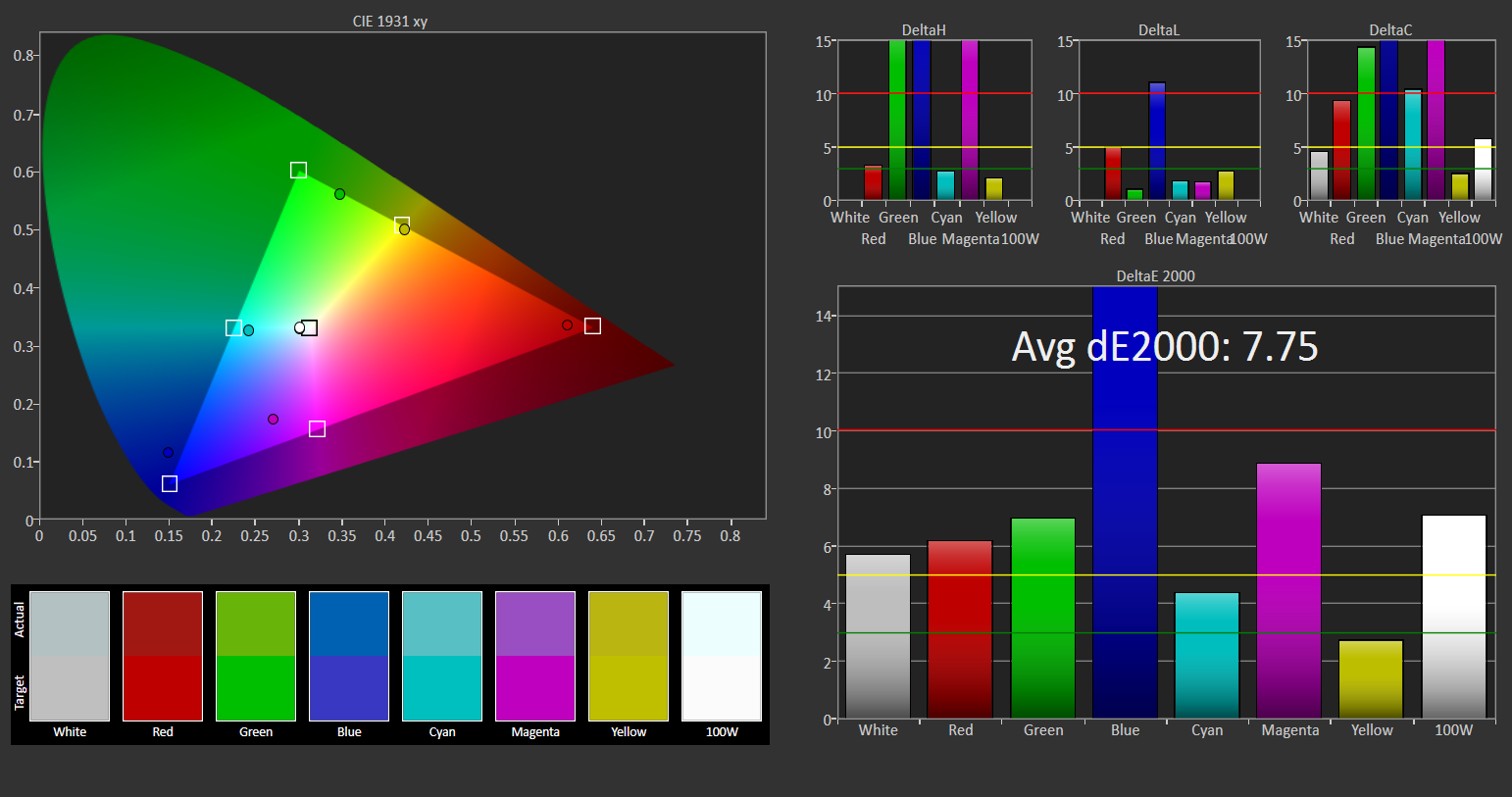
Task: Click the DeltaH chart title
Action: tap(924, 30)
